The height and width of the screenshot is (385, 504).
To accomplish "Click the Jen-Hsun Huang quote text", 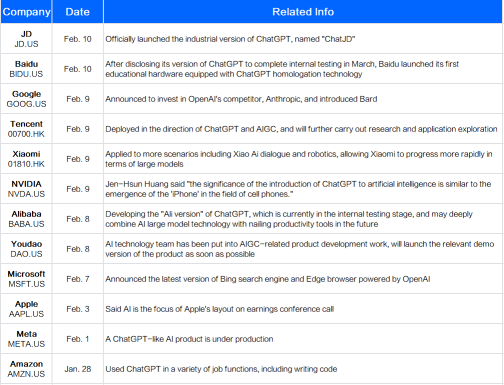I will tap(298, 189).
